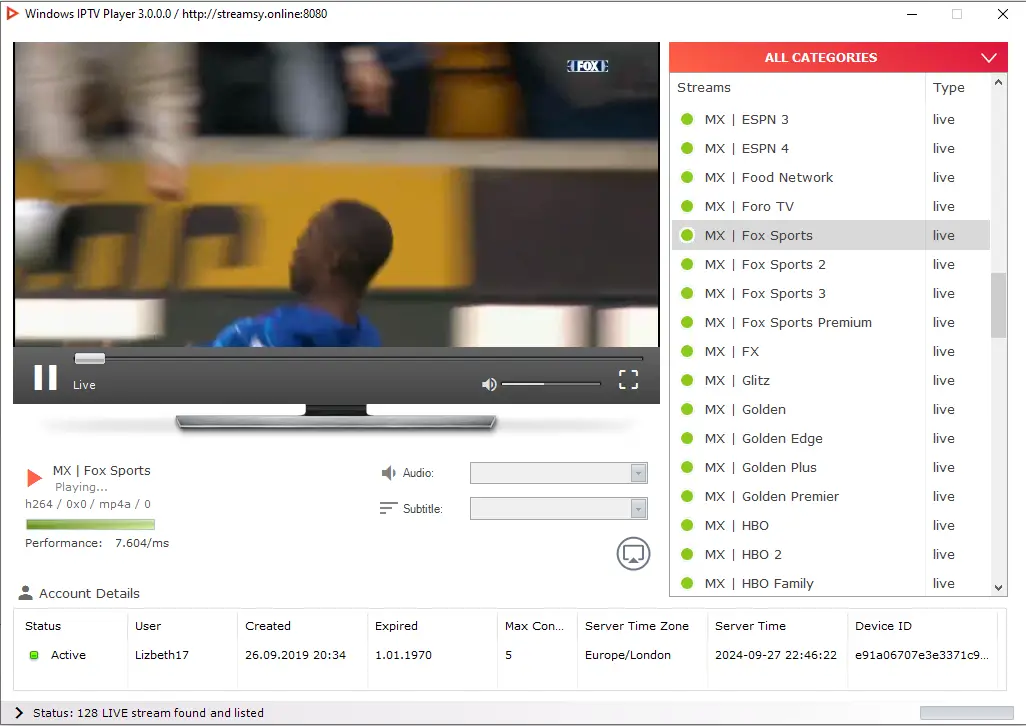Click the green Active status indicator
This screenshot has height=726, width=1026.
[34, 655]
